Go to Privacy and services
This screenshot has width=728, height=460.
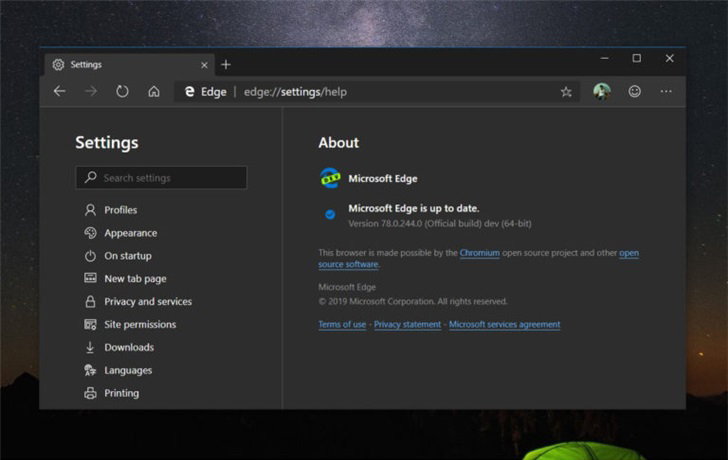147,302
